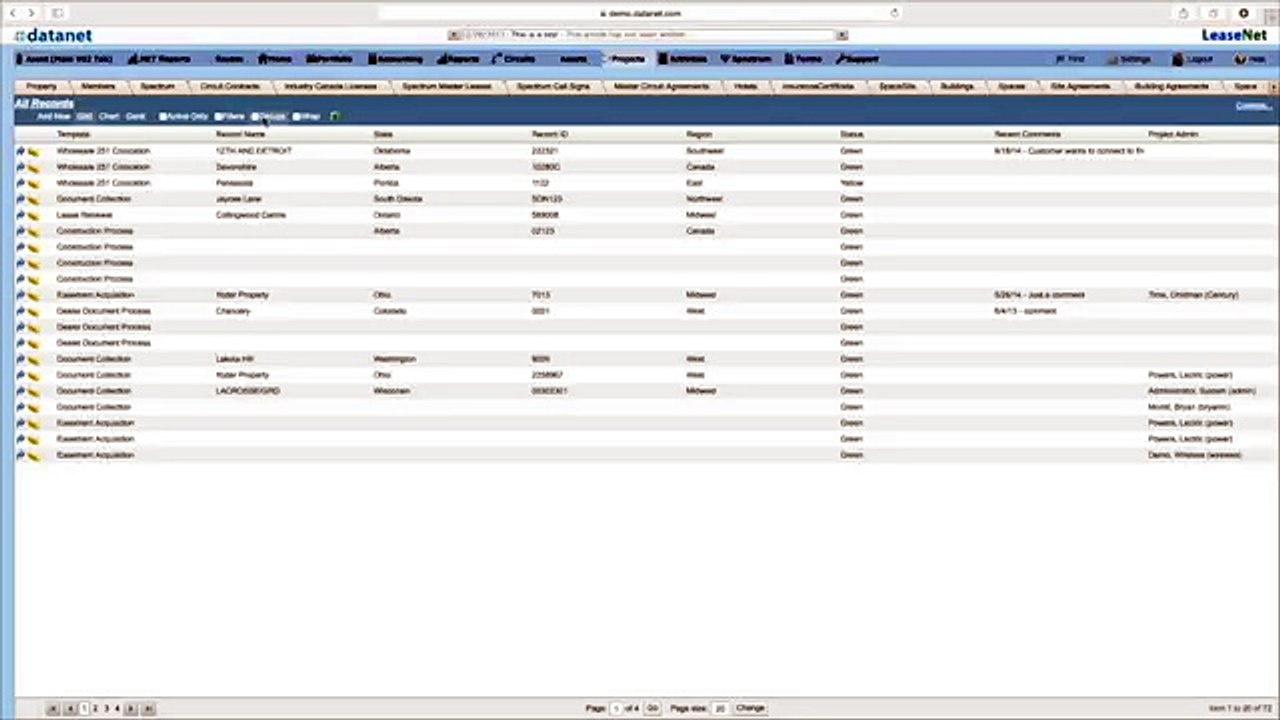The width and height of the screenshot is (1280, 720).
Task: Click the yellow icon in the LACROSSEGRID row
Action: point(33,391)
